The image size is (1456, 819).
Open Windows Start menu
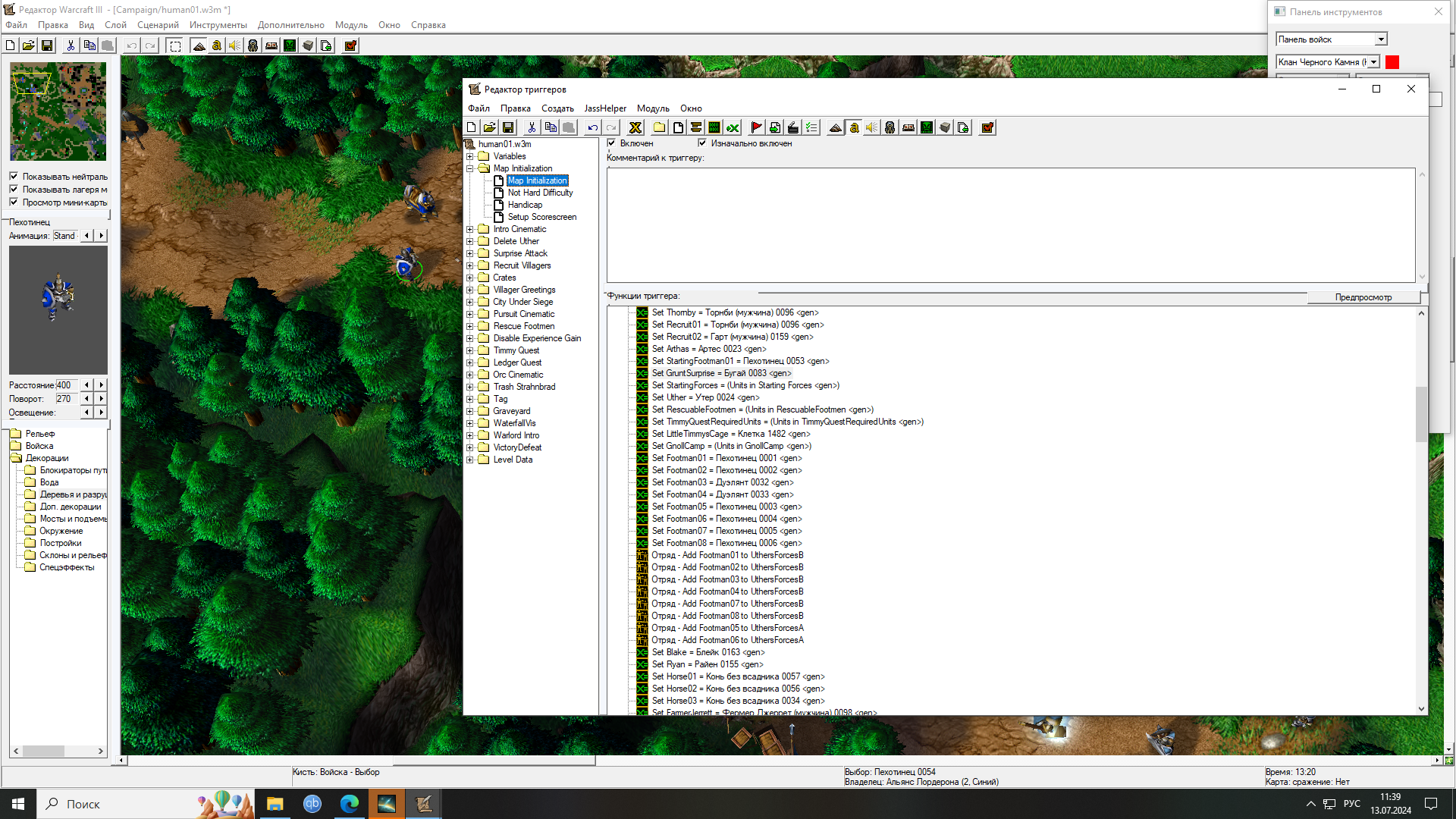[x=18, y=804]
